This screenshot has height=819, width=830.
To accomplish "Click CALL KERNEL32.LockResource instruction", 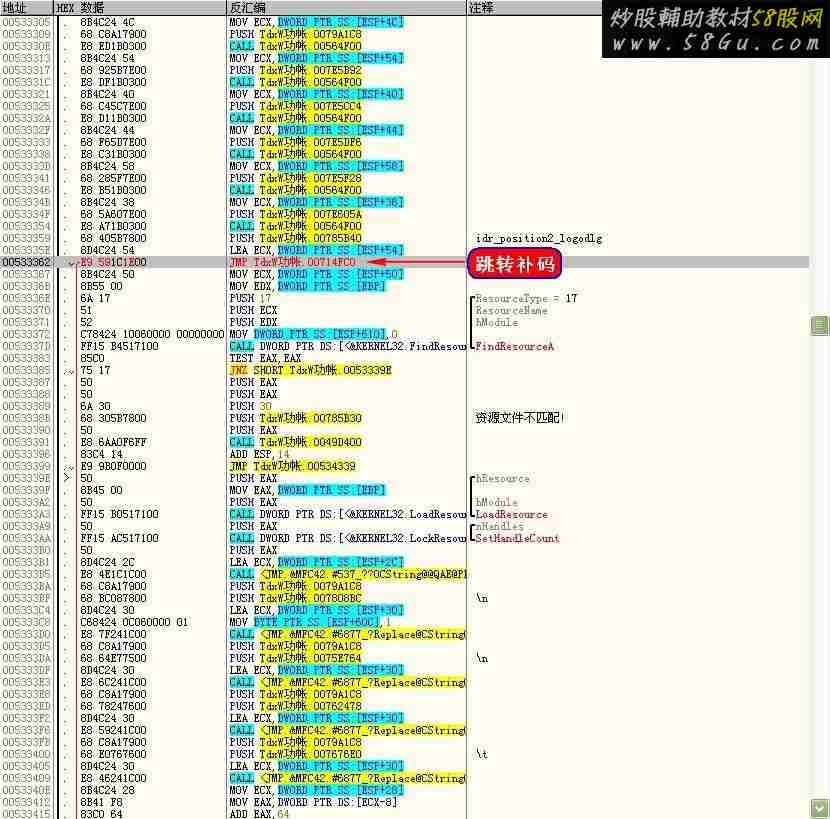I will coord(347,538).
